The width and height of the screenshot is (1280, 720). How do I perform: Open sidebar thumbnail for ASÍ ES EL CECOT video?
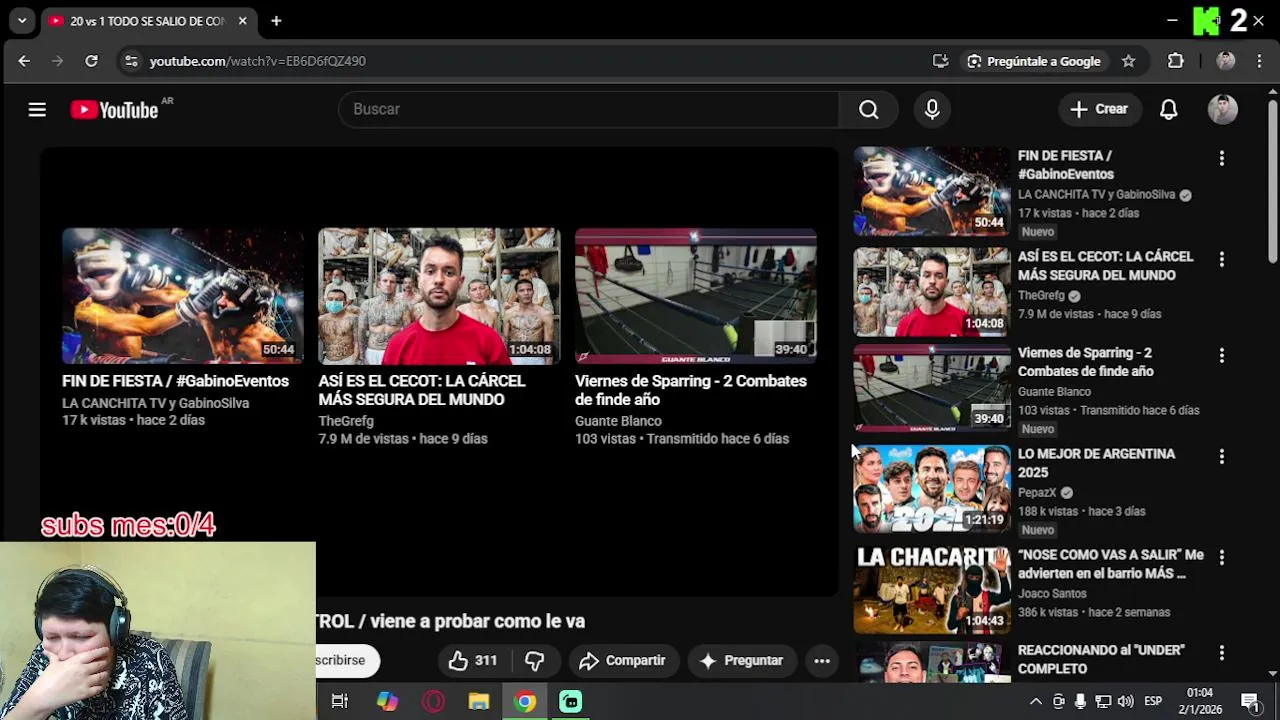[x=932, y=292]
